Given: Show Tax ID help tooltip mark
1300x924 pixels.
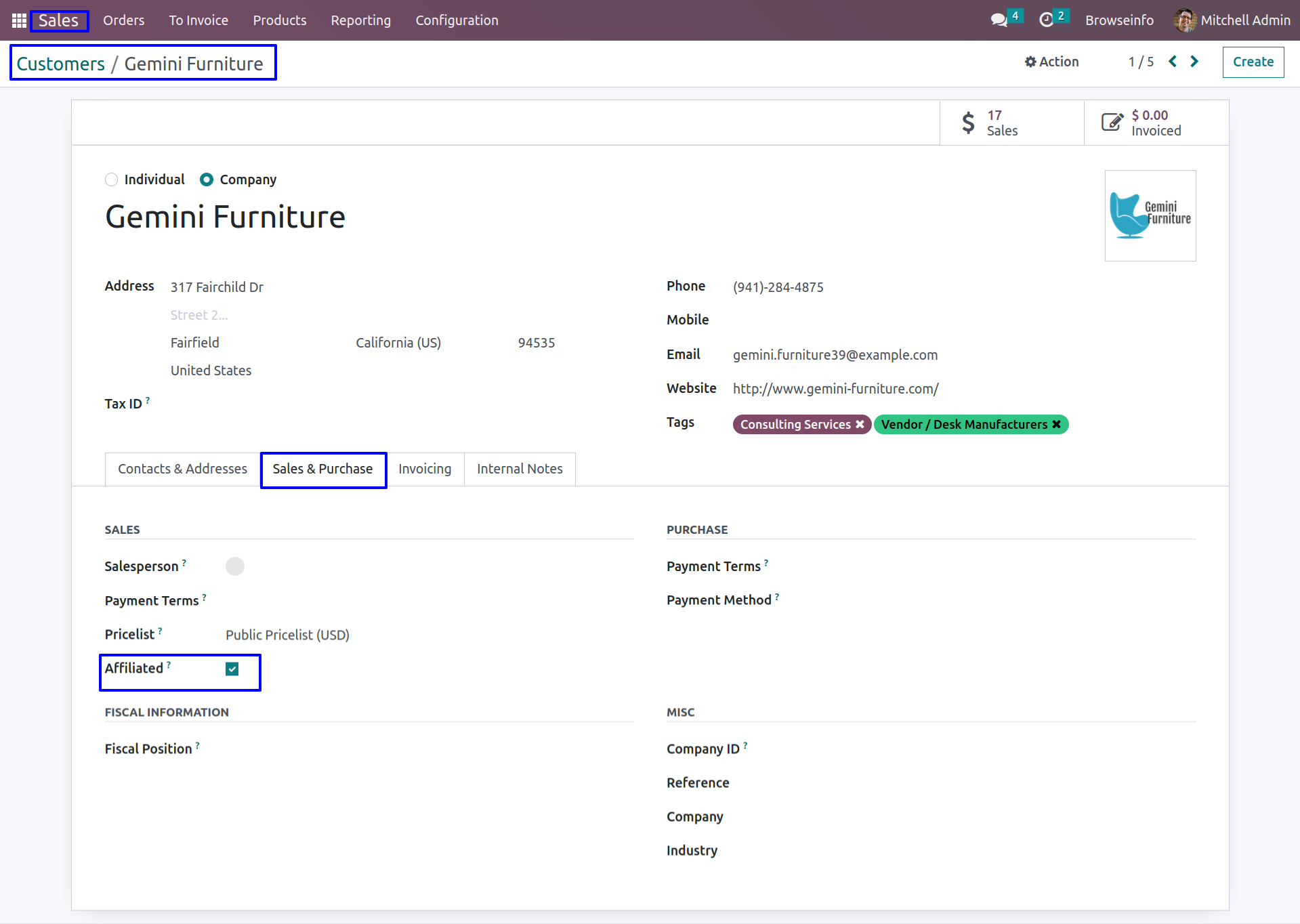Looking at the screenshot, I should [148, 400].
